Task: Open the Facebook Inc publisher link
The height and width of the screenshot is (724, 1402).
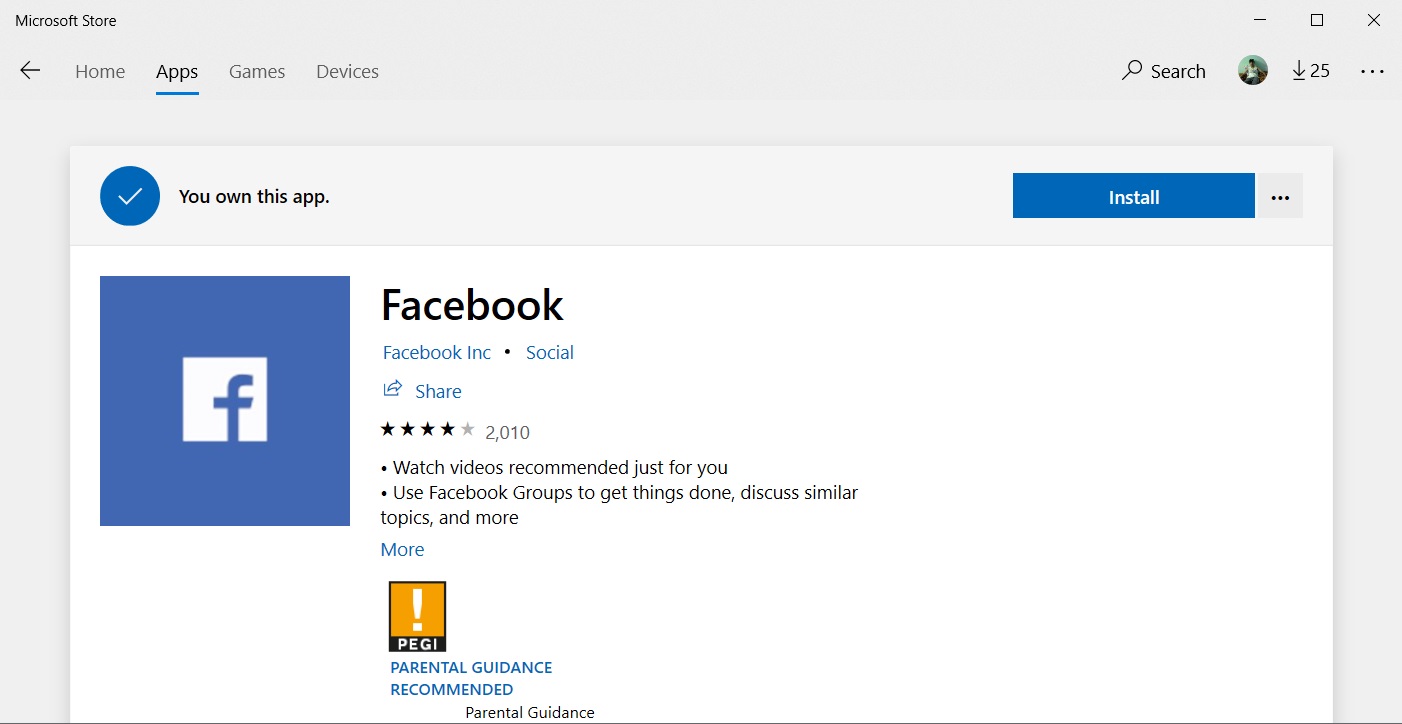Action: (437, 352)
